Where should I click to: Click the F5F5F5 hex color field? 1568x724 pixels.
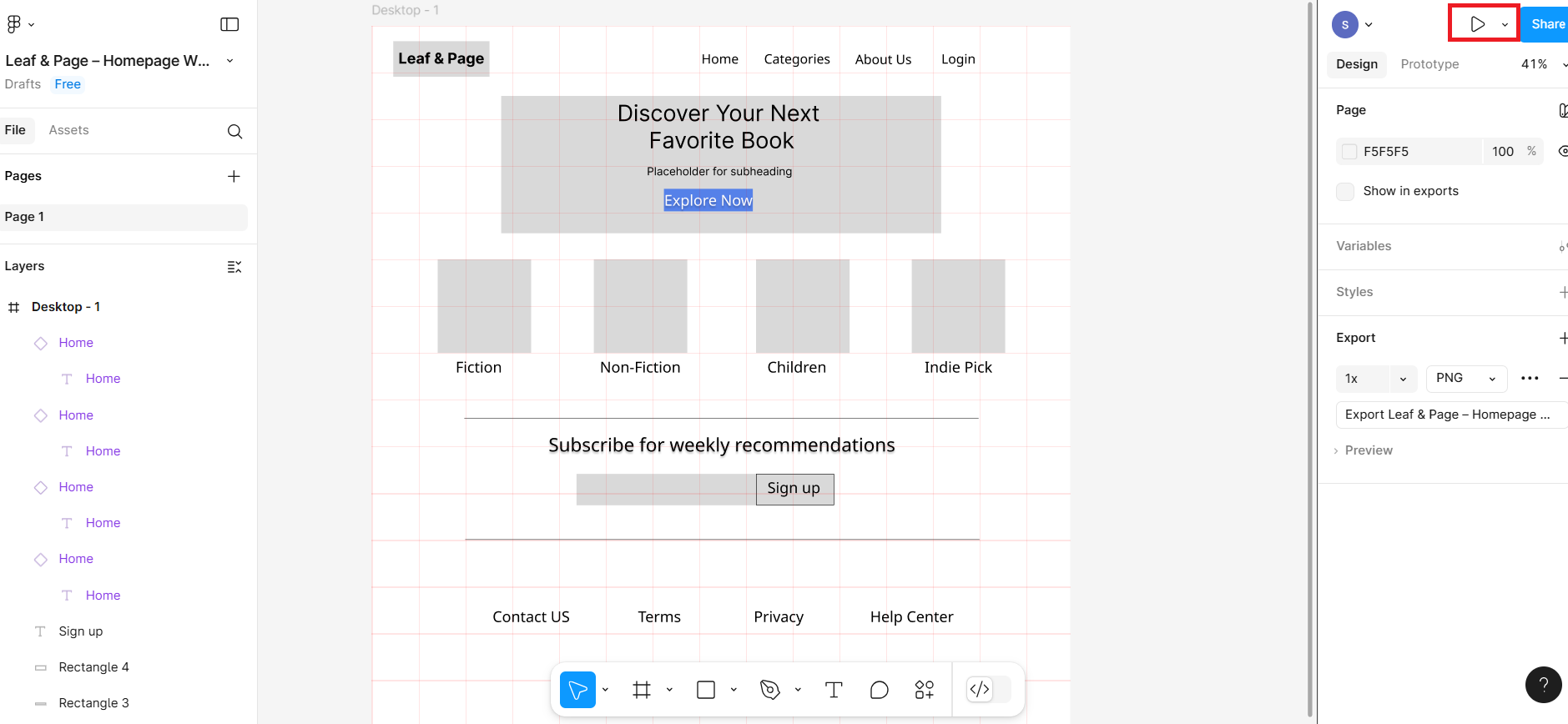1409,152
